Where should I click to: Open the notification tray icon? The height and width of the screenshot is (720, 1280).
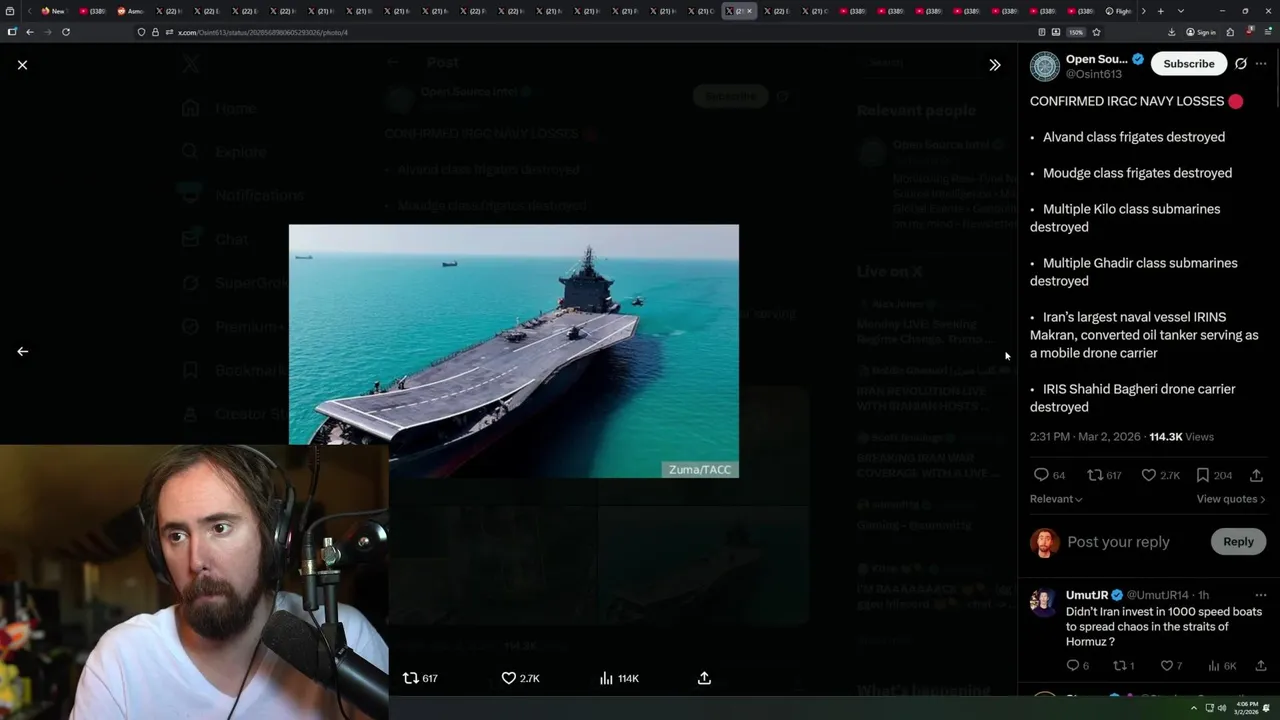tap(1267, 708)
